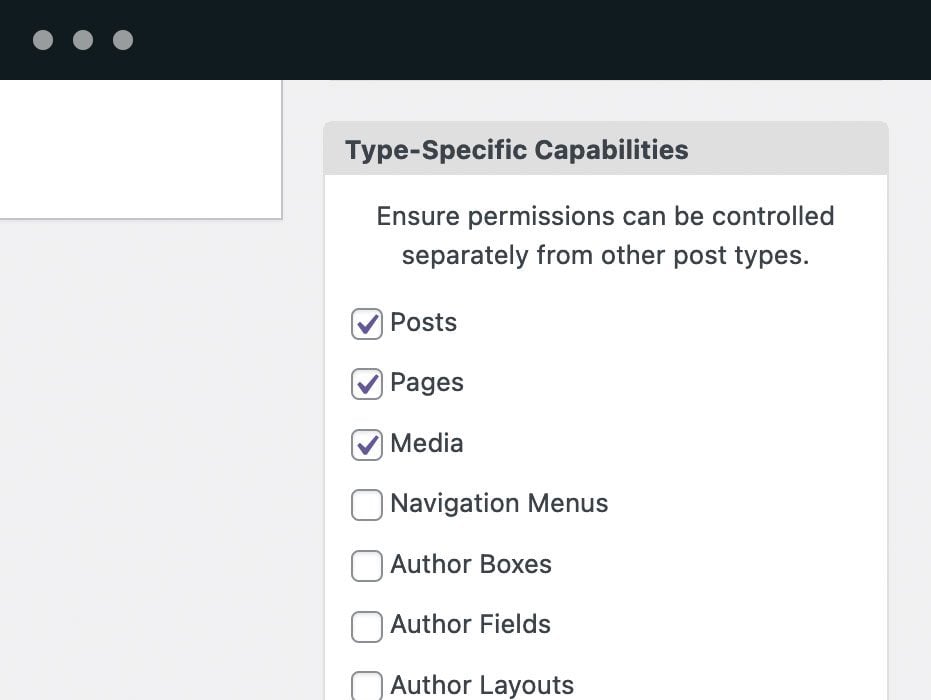The image size is (931, 700).
Task: Select the Media label text
Action: [x=427, y=444]
